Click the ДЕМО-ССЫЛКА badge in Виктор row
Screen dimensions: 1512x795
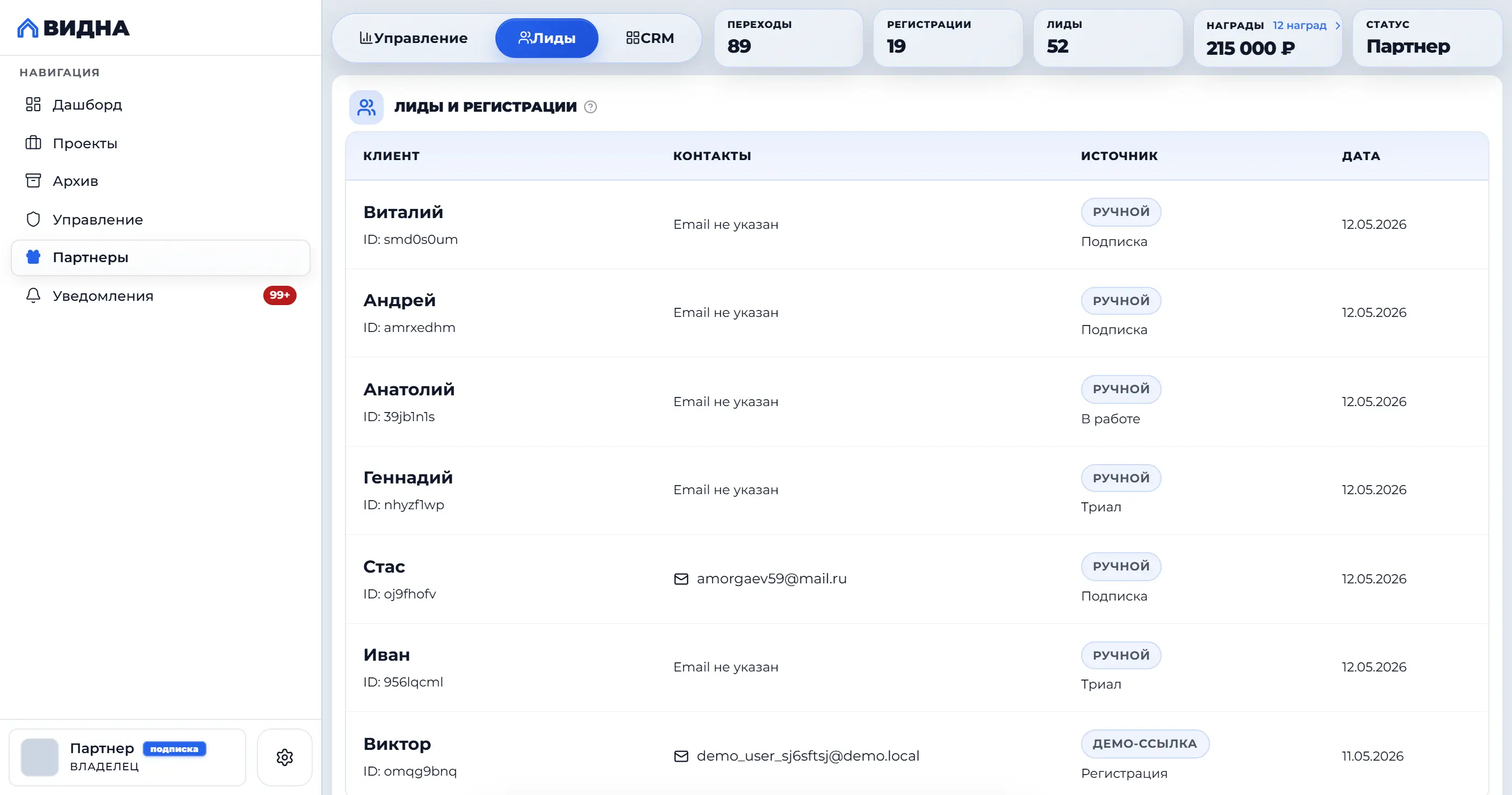point(1144,744)
